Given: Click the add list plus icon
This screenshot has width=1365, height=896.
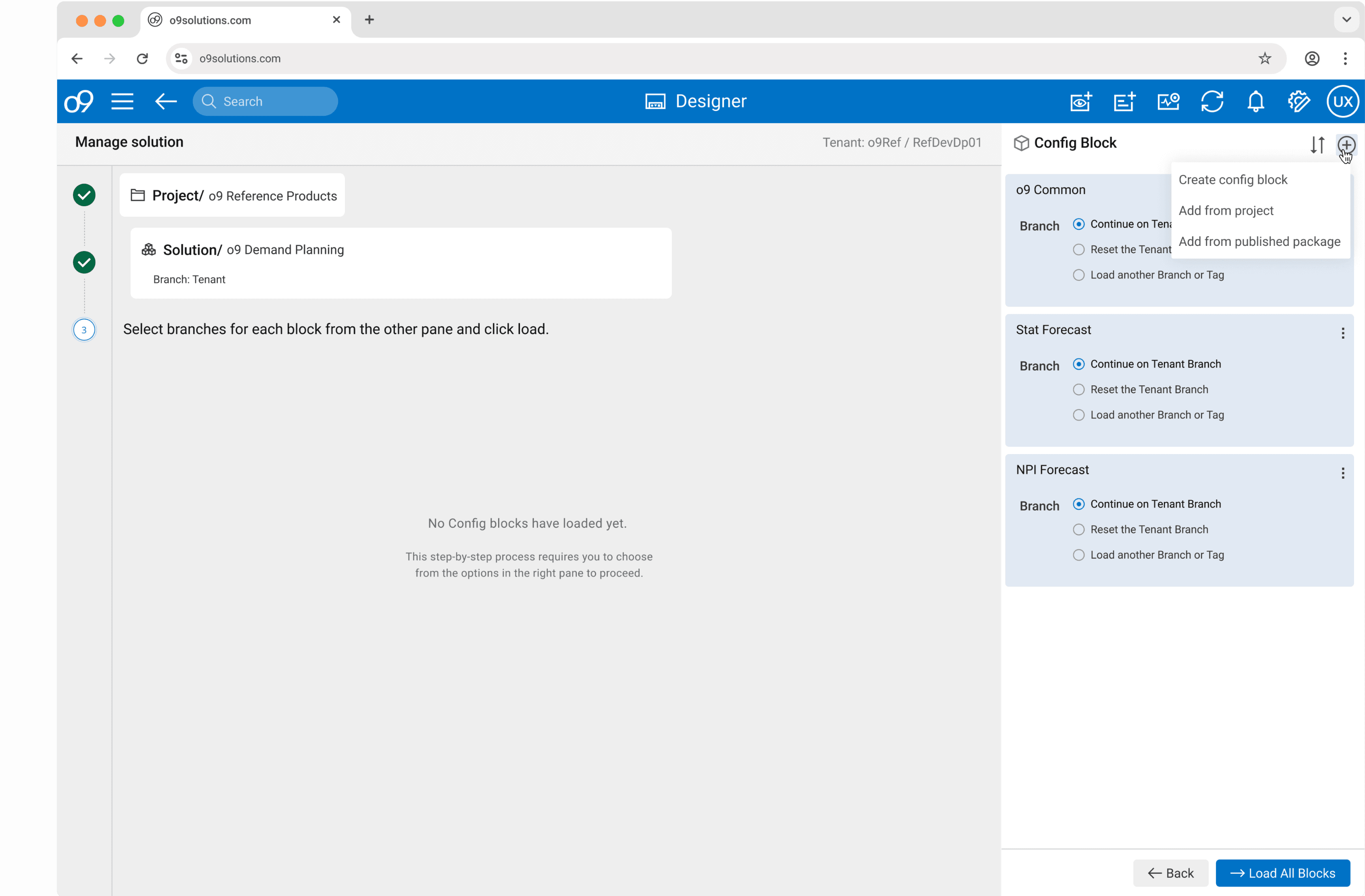Looking at the screenshot, I should (1124, 101).
